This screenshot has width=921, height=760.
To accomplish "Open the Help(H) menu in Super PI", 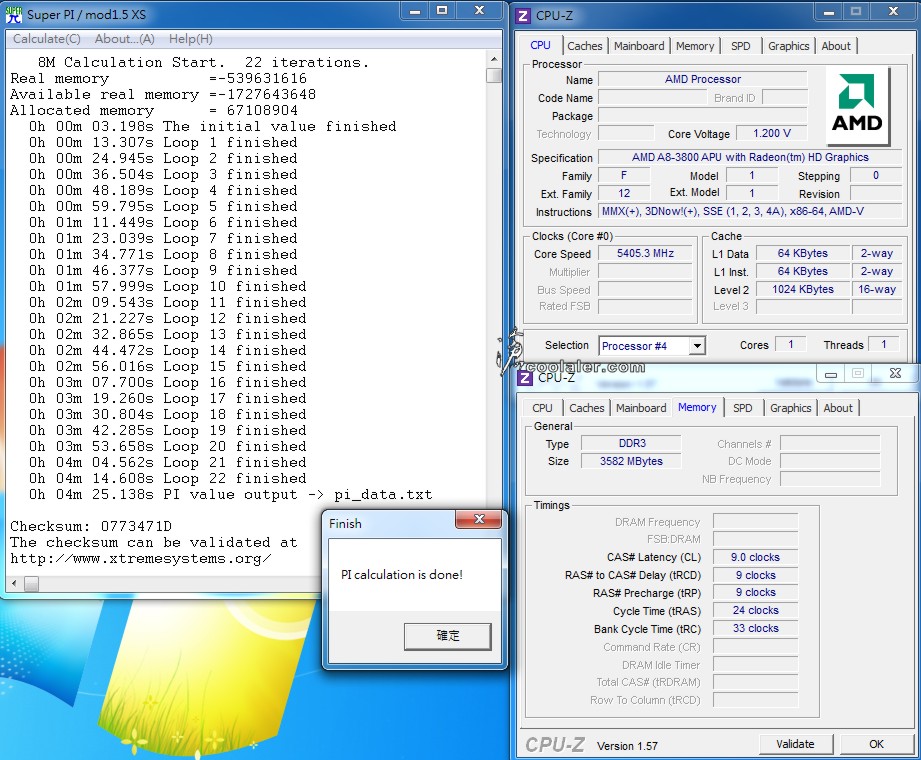I will [190, 39].
